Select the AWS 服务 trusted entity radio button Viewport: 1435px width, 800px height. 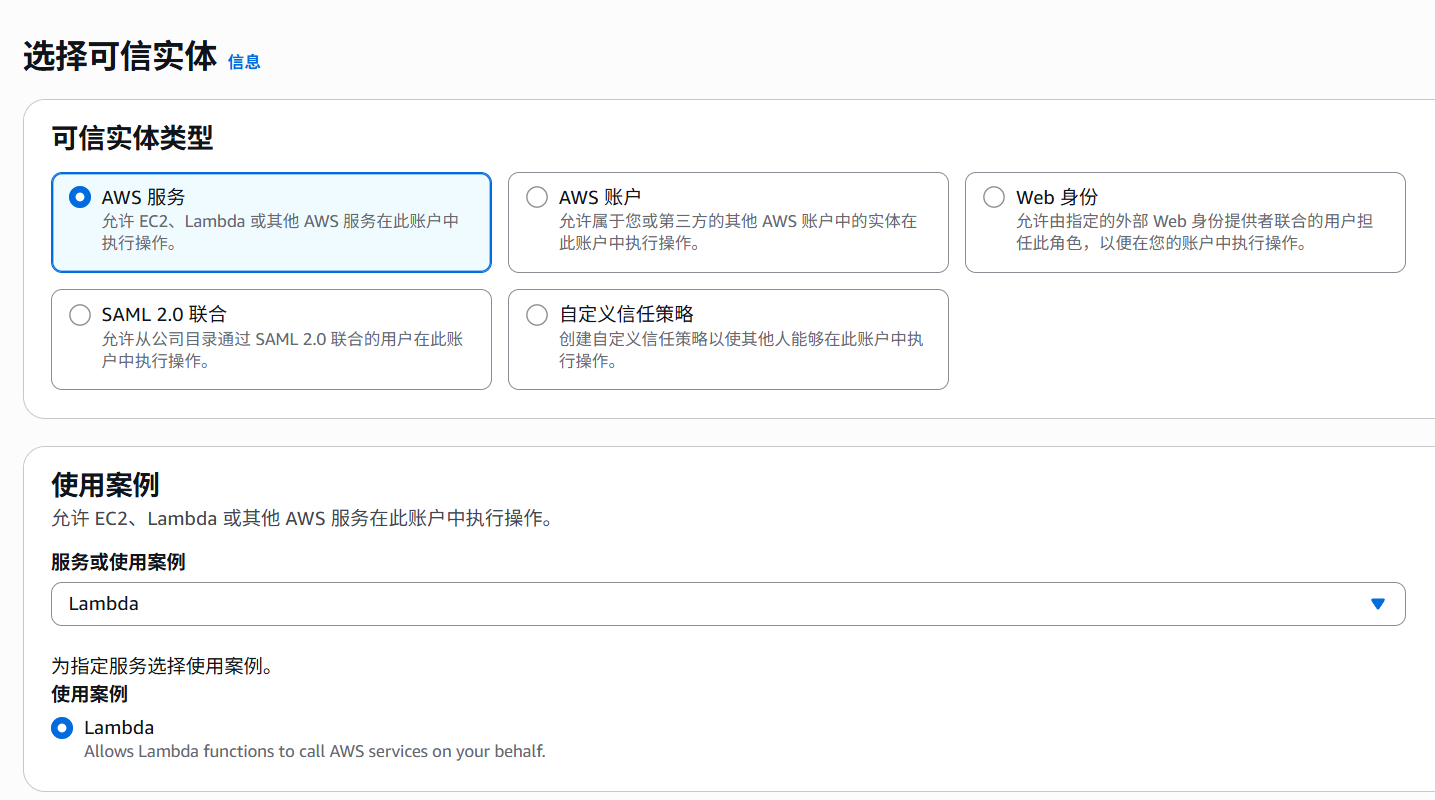[80, 197]
